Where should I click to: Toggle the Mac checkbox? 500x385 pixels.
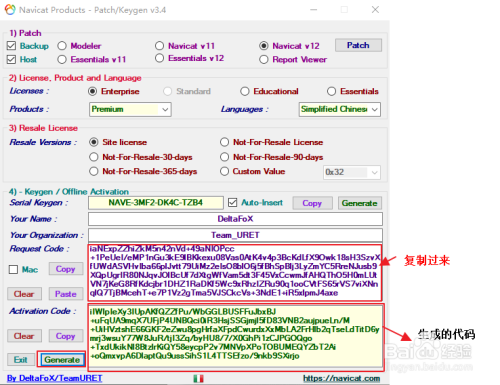coord(13,269)
